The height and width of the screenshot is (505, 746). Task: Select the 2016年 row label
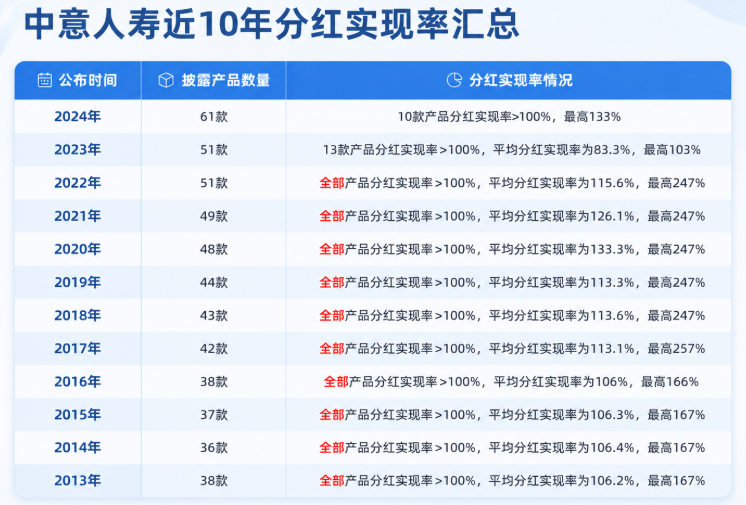coord(78,381)
